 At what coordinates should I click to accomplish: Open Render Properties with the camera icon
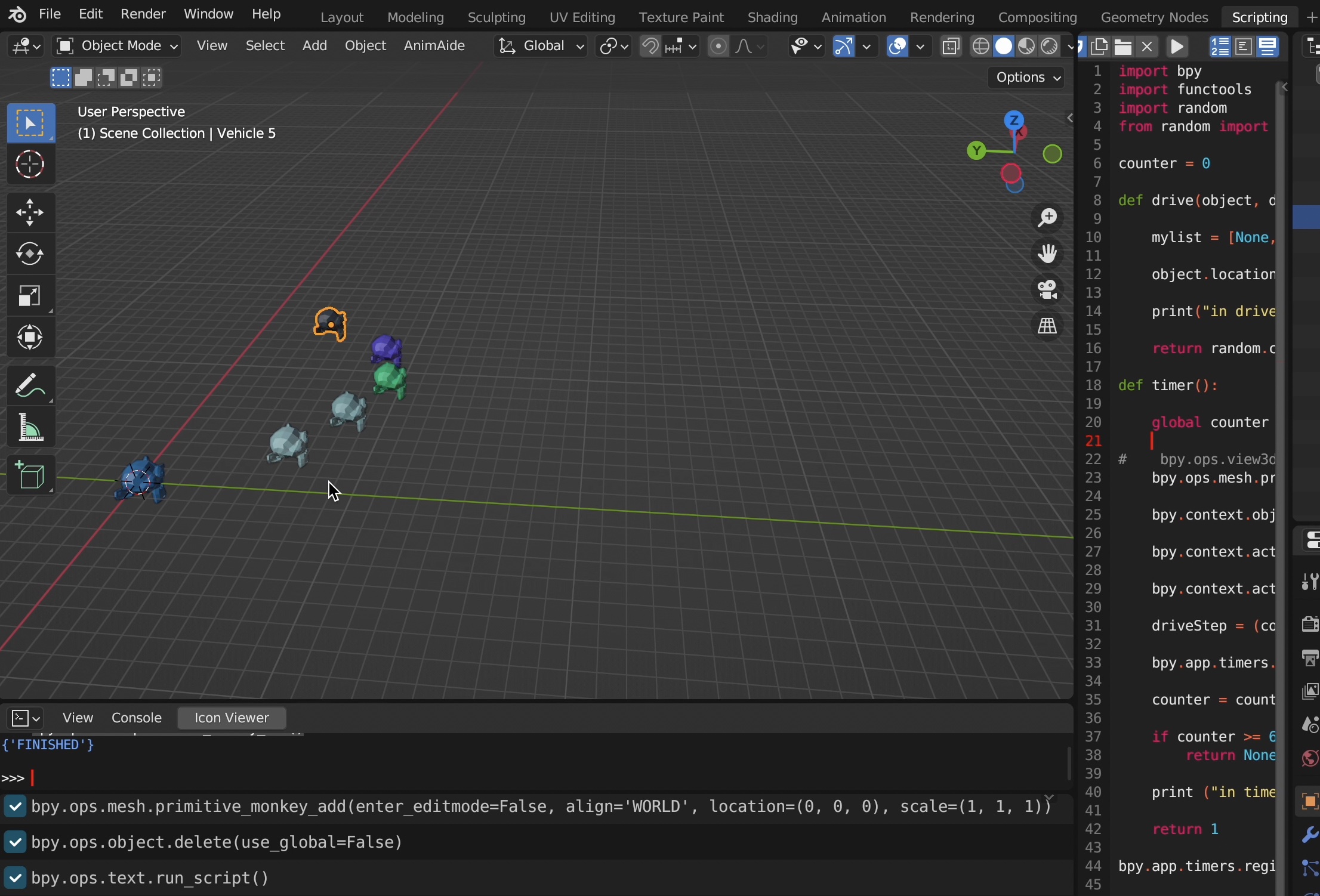[1309, 625]
